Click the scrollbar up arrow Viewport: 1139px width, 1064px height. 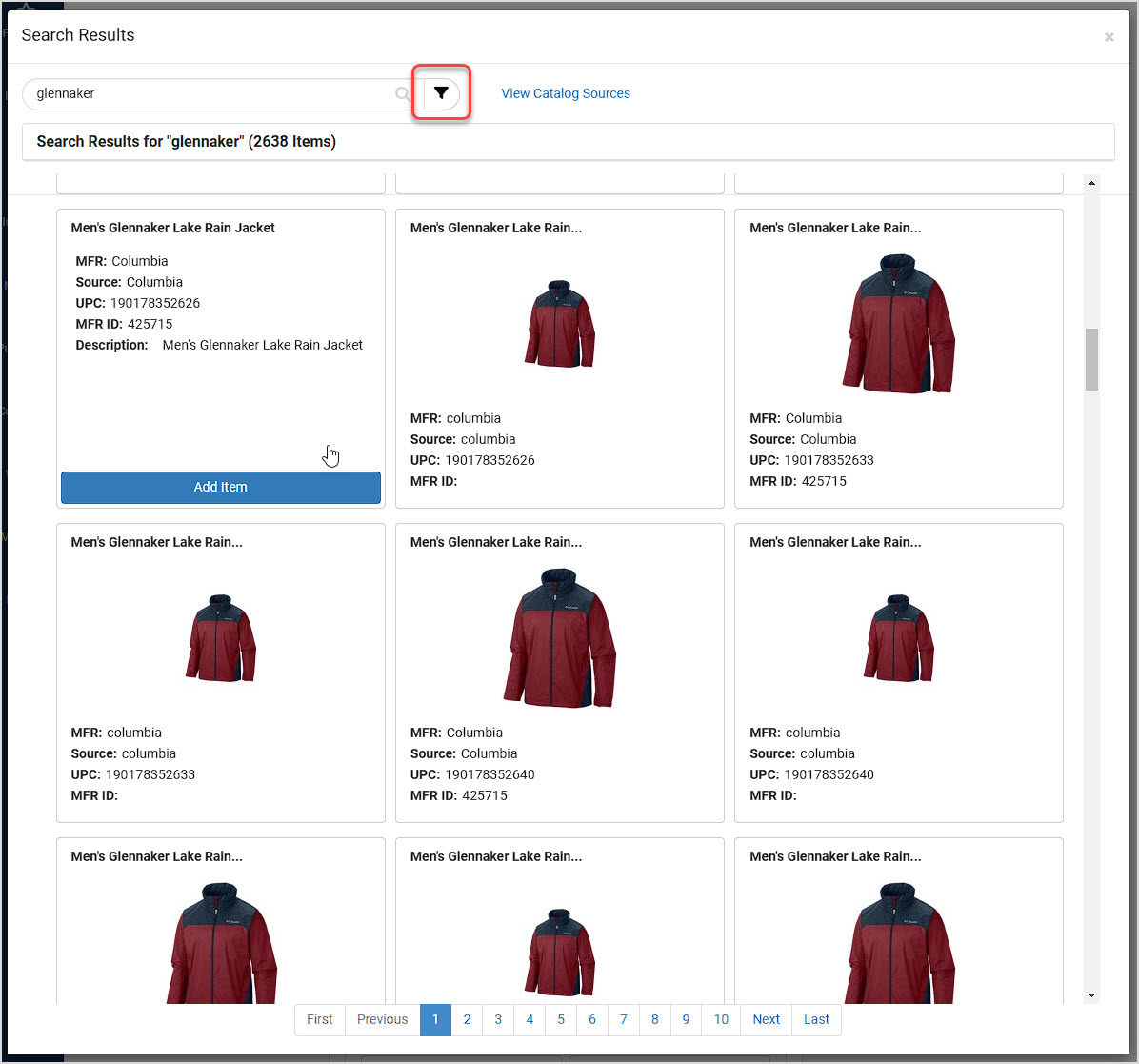coord(1091,183)
